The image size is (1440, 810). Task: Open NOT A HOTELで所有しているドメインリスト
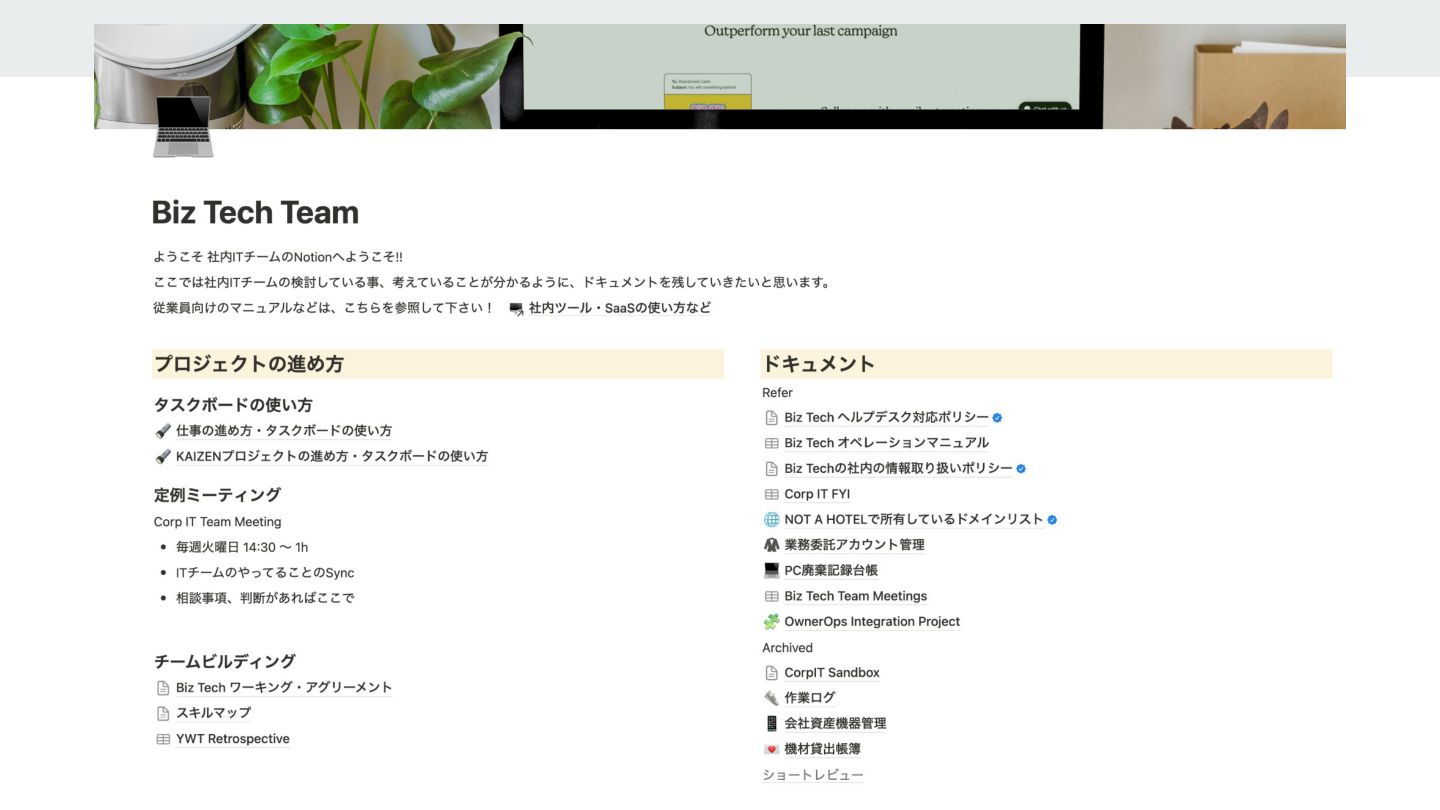click(914, 520)
